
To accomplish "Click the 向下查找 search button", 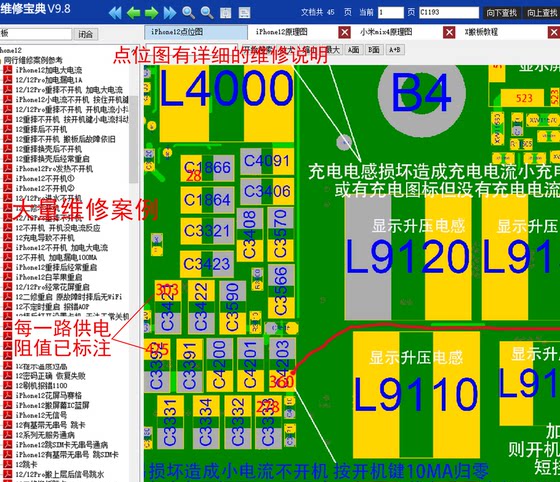I will pos(501,13).
